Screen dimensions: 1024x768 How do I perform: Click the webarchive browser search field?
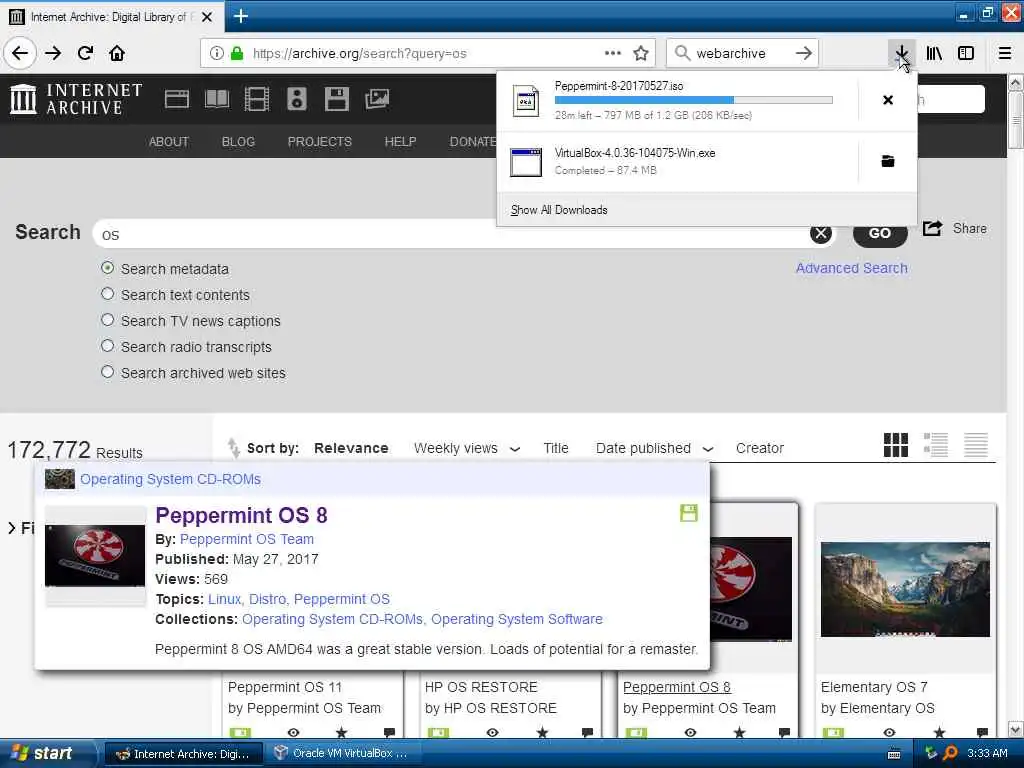[741, 53]
